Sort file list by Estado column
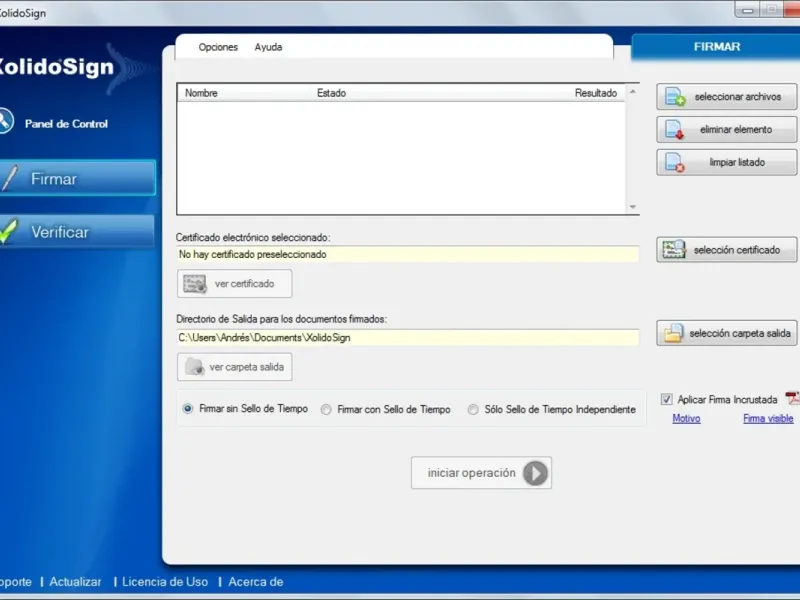The height and width of the screenshot is (600, 800). coord(332,93)
